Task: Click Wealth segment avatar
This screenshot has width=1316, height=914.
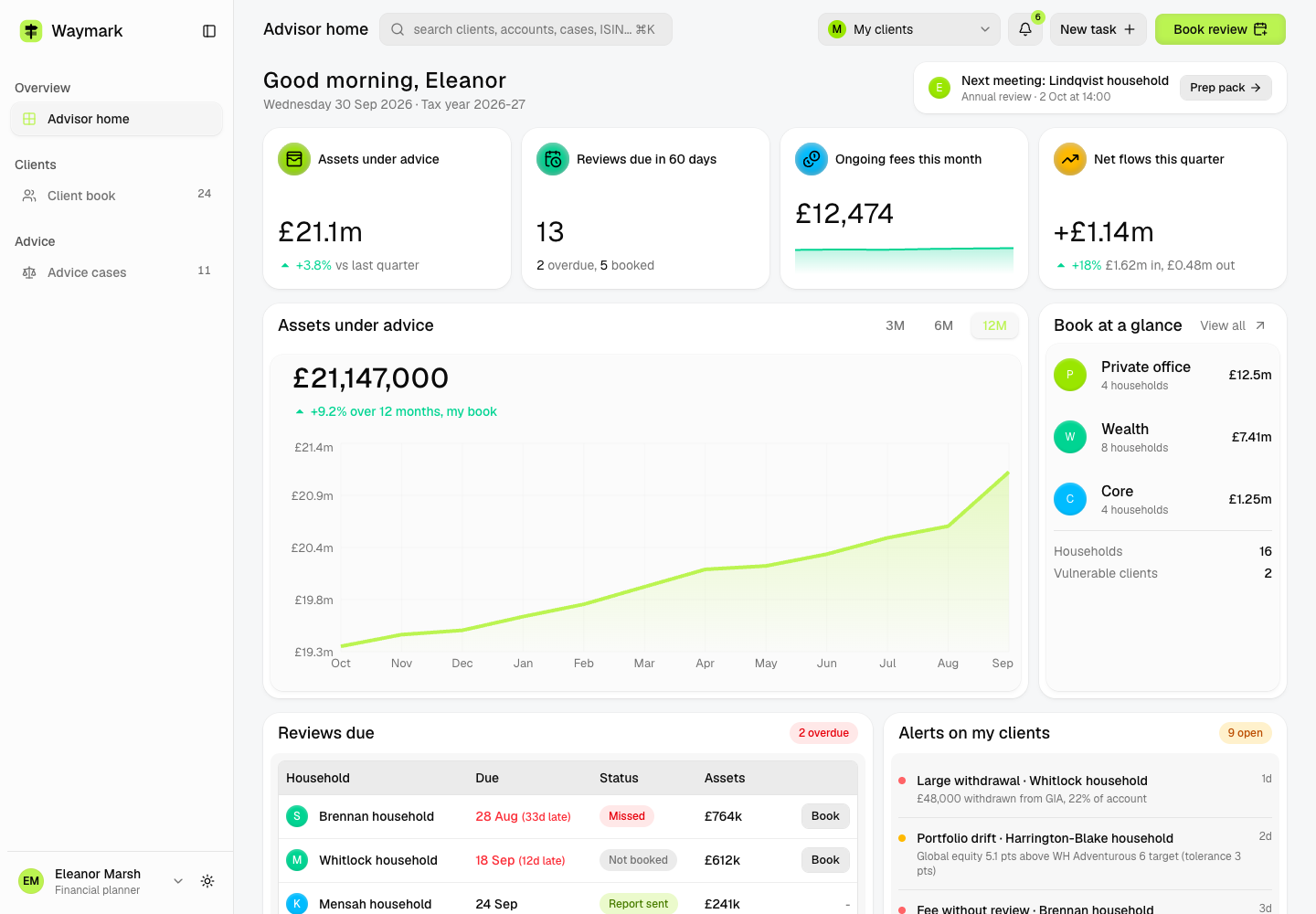Action: [x=1070, y=437]
